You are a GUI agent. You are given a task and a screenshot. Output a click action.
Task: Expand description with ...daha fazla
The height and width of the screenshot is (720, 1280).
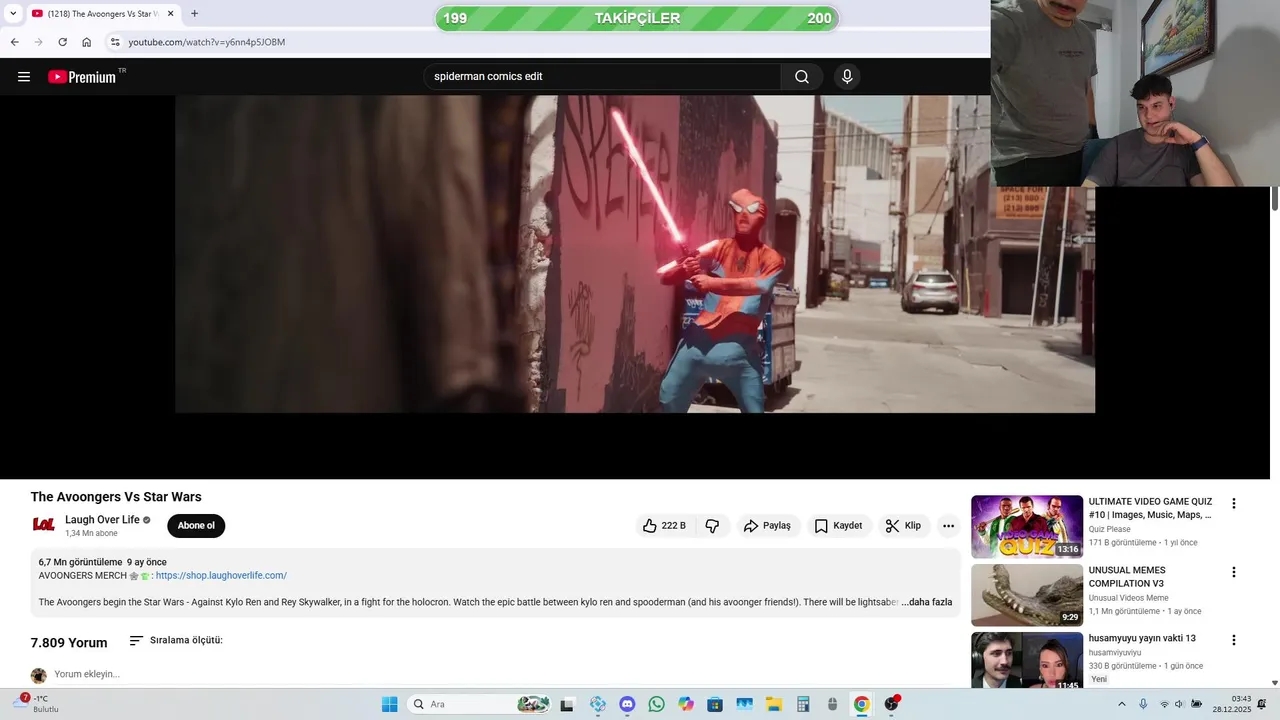926,602
